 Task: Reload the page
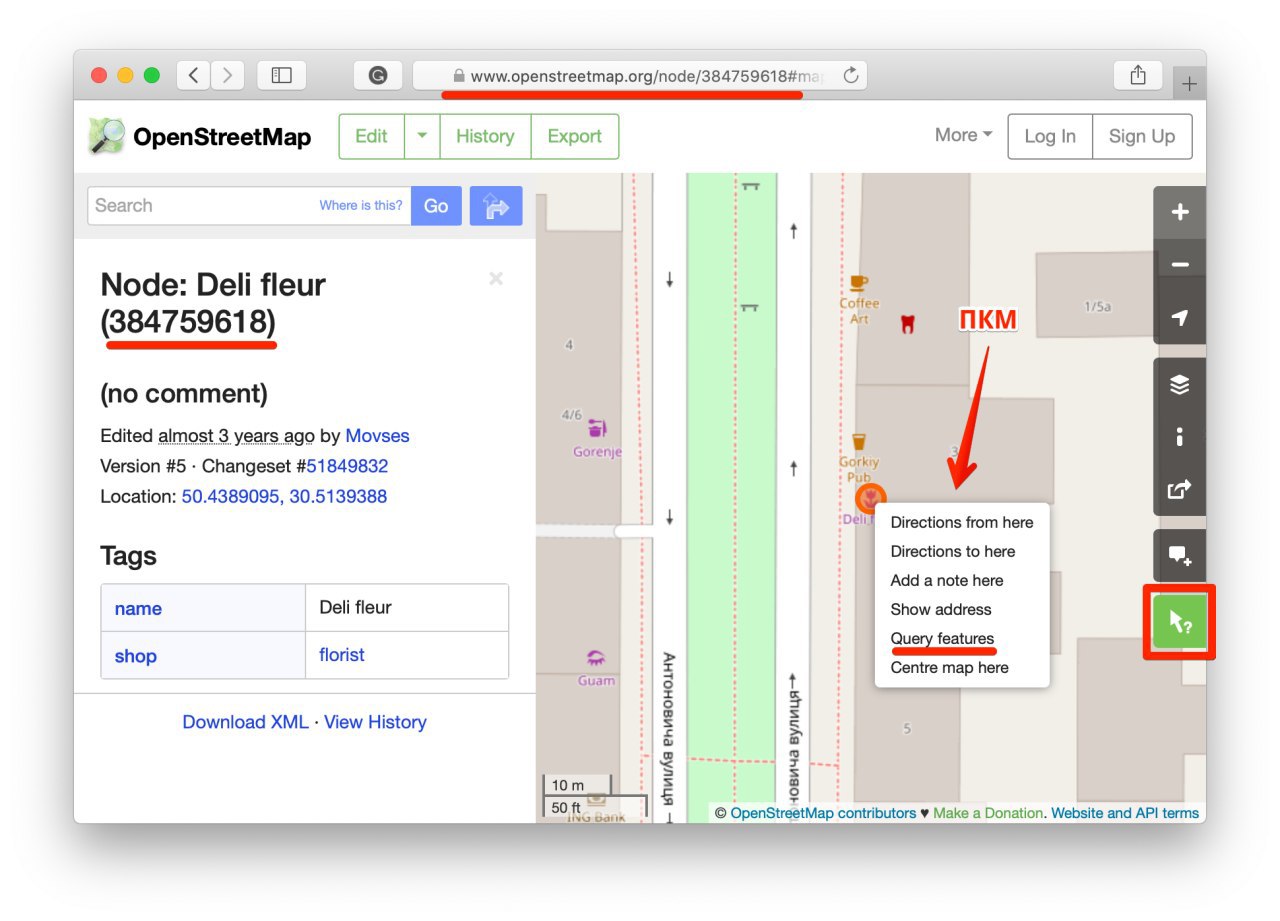pyautogui.click(x=851, y=75)
